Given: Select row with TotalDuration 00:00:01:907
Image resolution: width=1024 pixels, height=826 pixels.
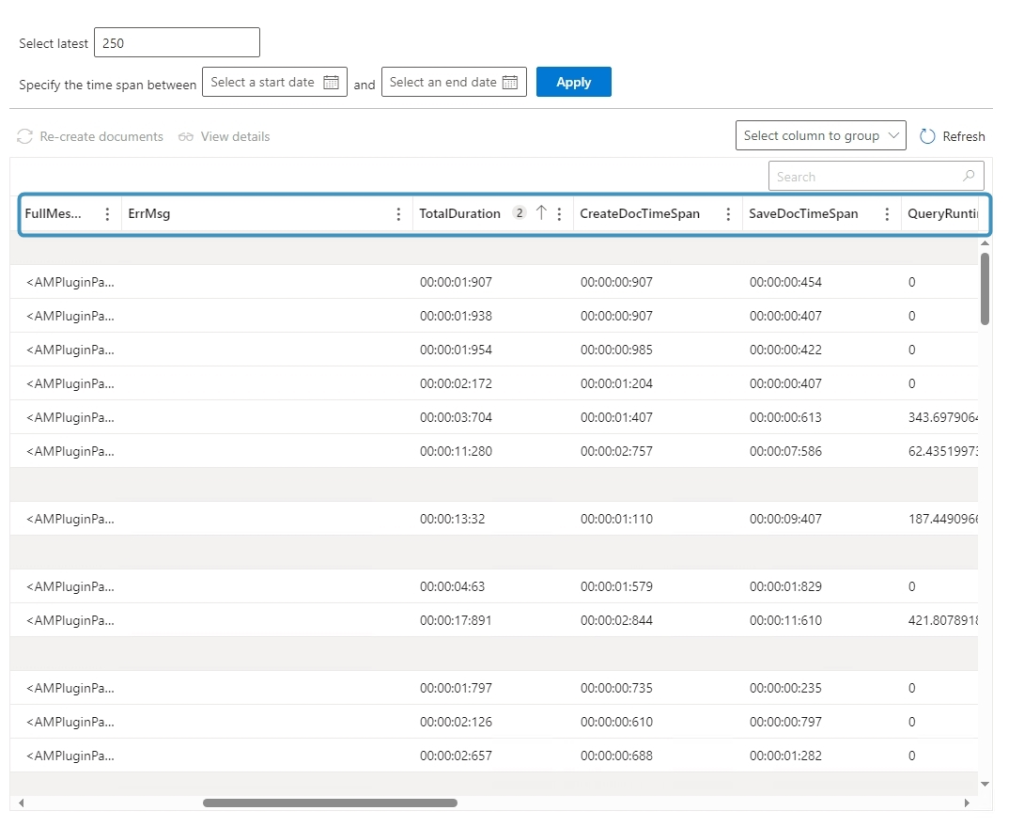Looking at the screenshot, I should click(x=494, y=282).
